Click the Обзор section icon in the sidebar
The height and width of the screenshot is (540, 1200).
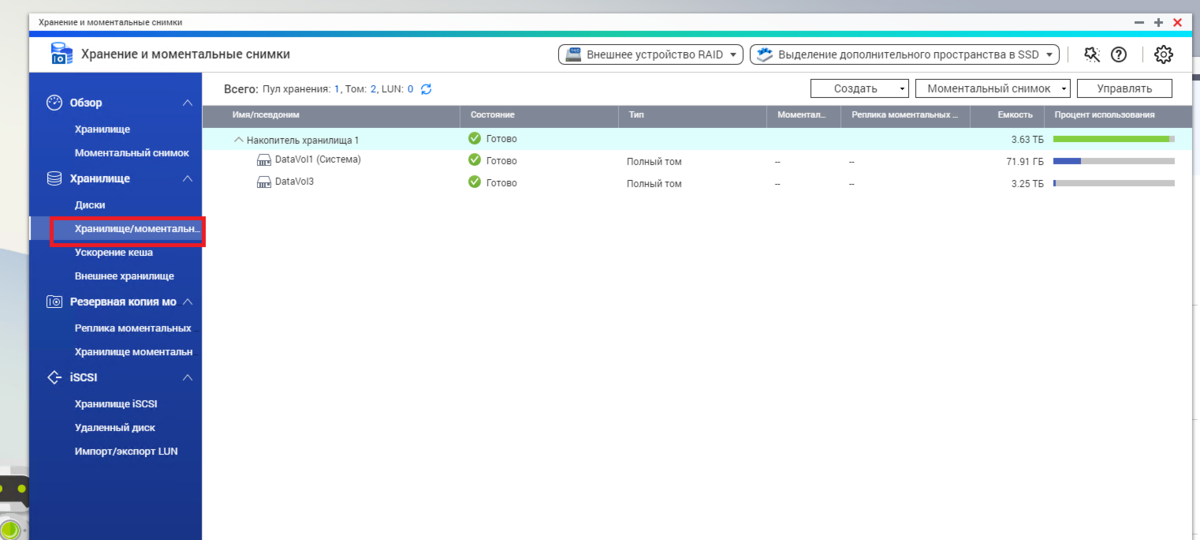[55, 102]
